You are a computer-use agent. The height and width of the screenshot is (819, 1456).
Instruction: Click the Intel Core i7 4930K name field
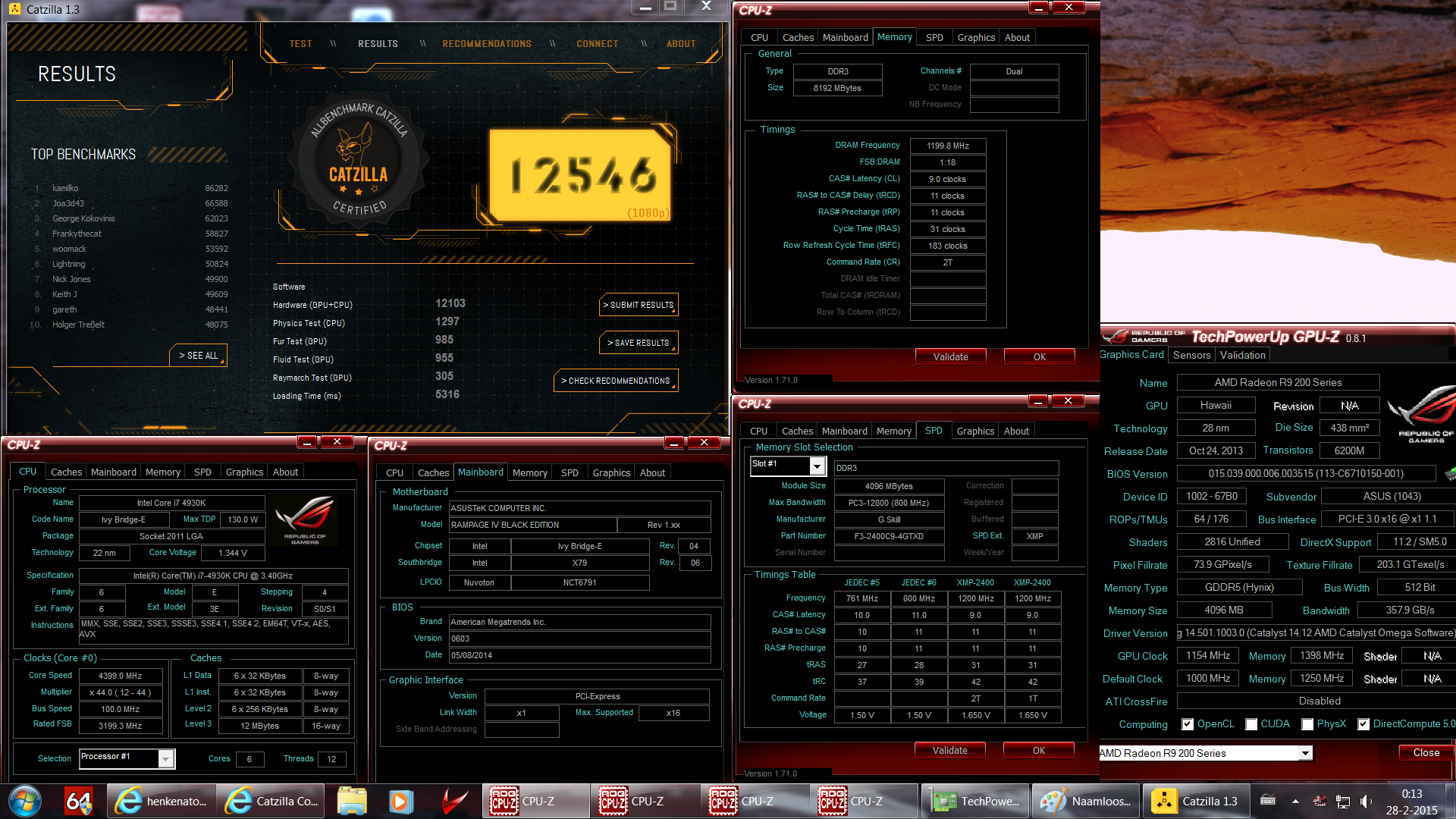(x=171, y=503)
